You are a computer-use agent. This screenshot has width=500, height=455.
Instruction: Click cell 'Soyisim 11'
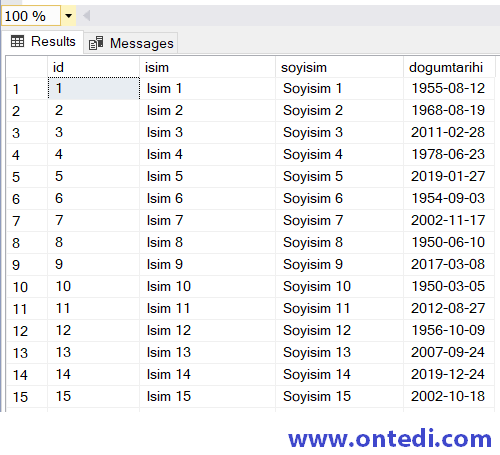340,309
